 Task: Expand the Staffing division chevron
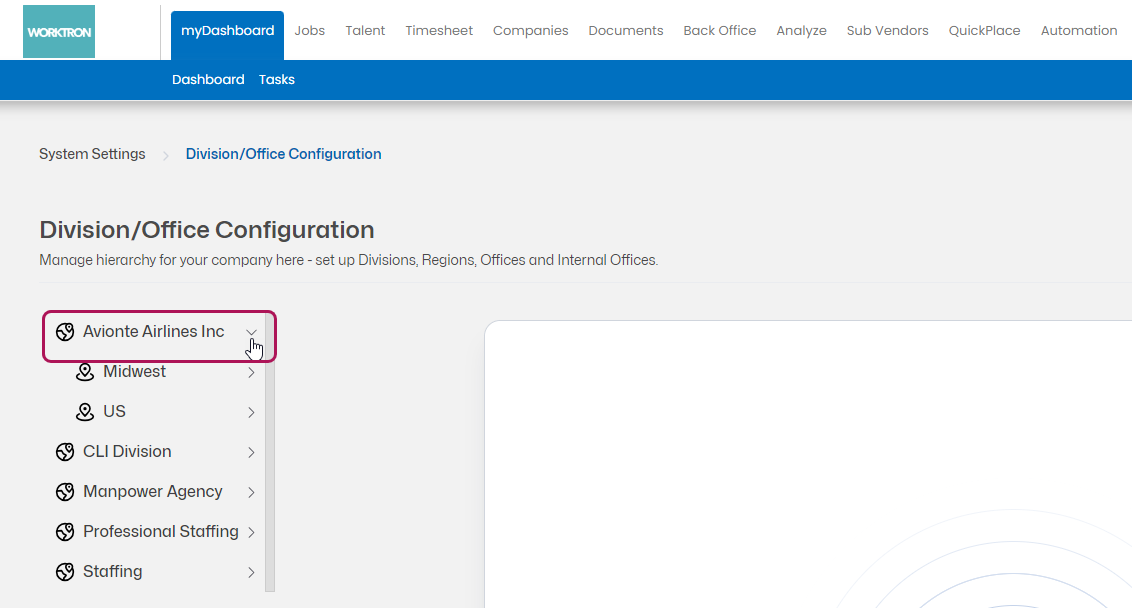(x=251, y=573)
